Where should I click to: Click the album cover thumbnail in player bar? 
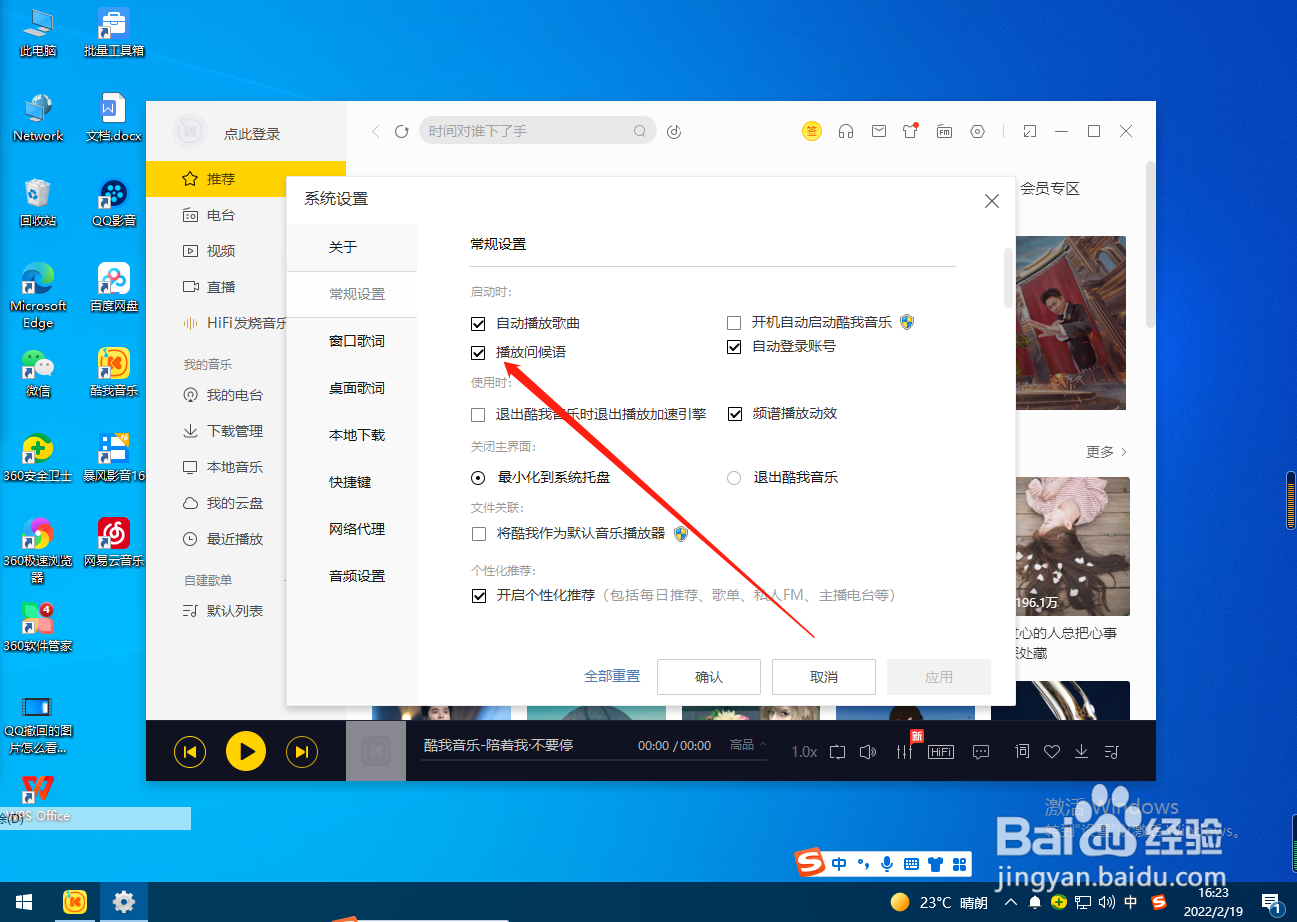coord(376,751)
